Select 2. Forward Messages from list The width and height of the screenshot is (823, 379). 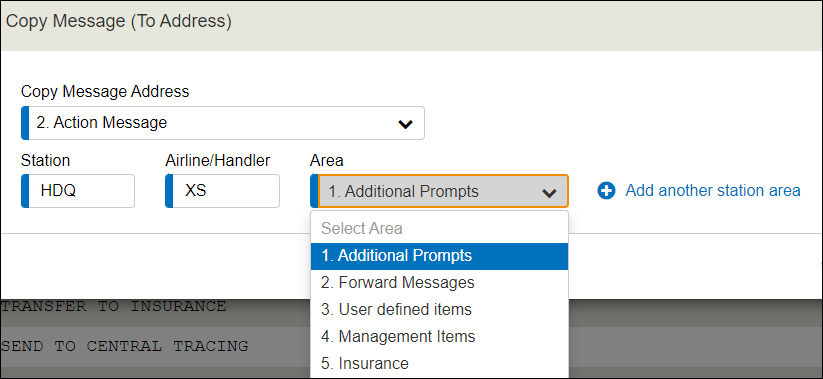[439, 283]
